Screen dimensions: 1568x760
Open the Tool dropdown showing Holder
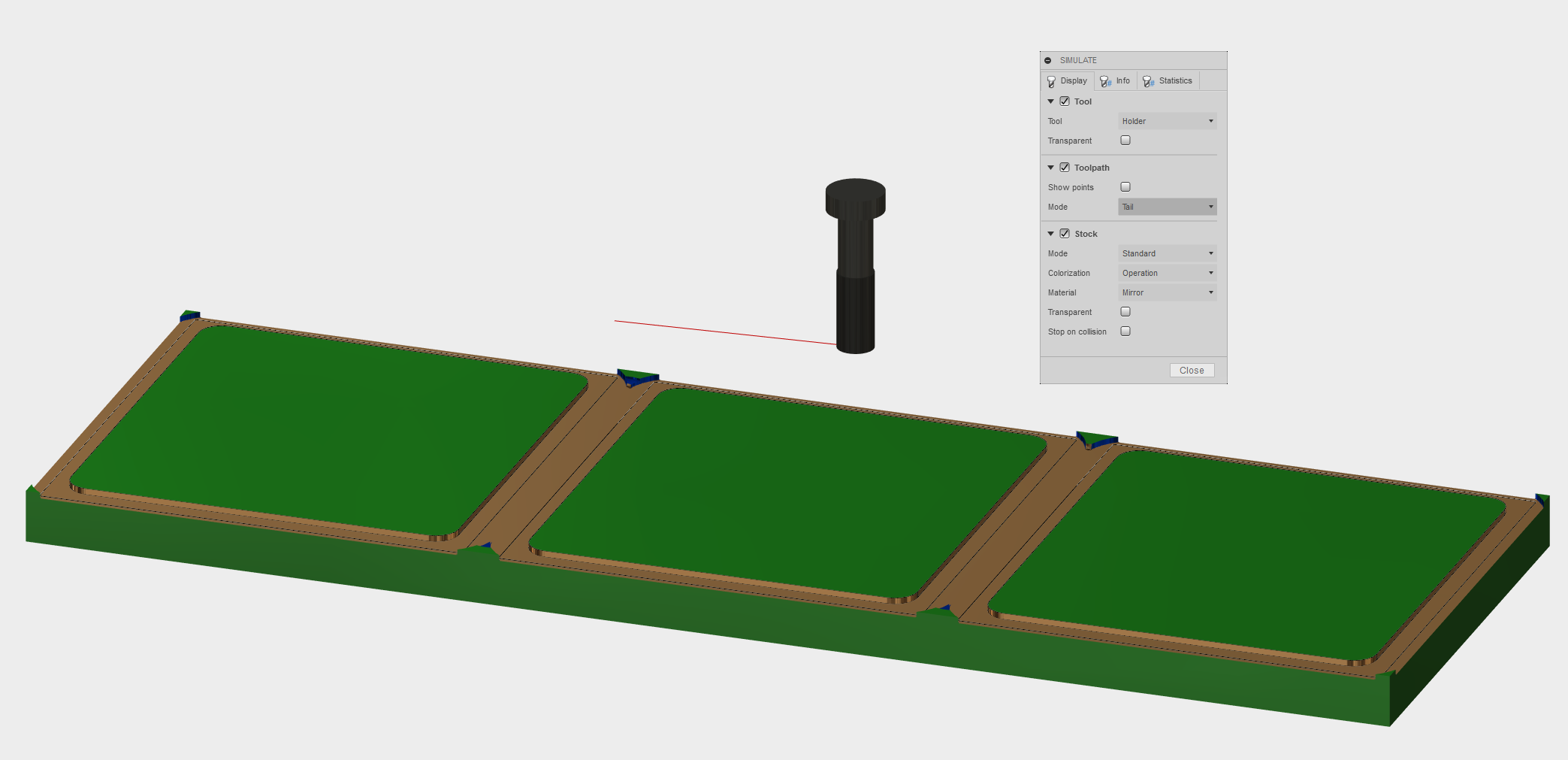click(1167, 121)
